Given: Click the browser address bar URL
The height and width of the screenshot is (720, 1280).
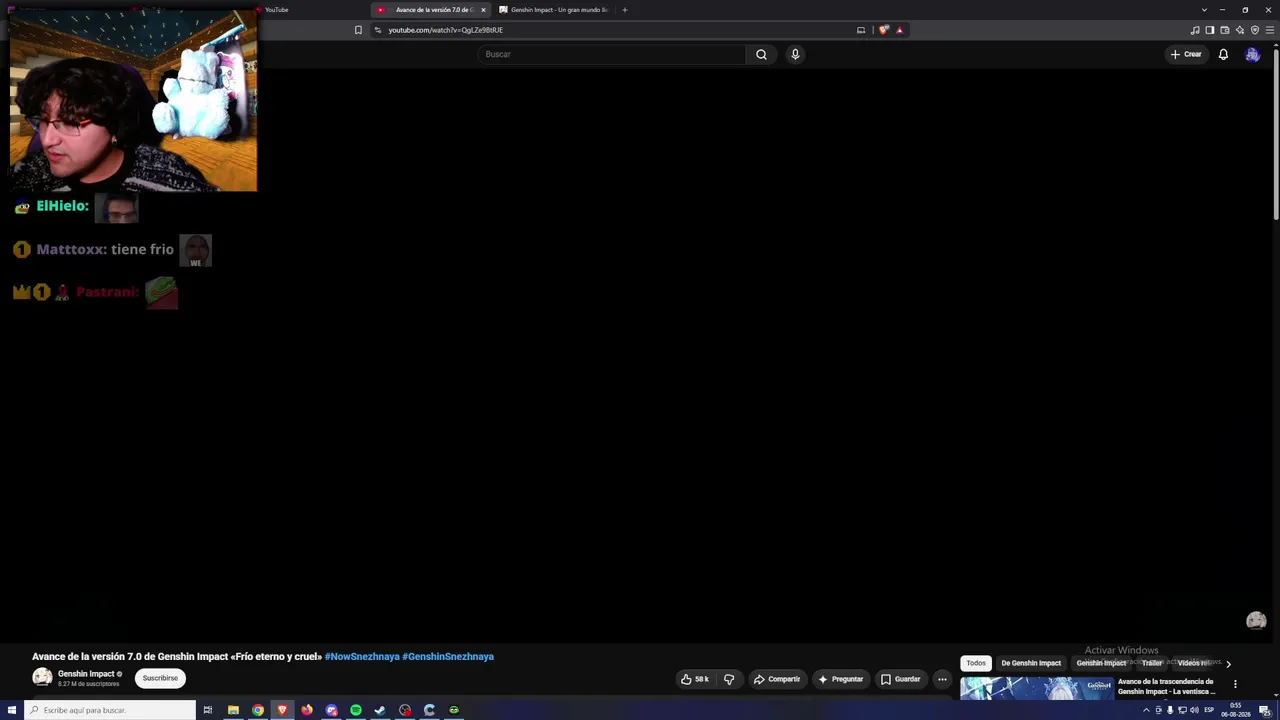Looking at the screenshot, I should (445, 30).
